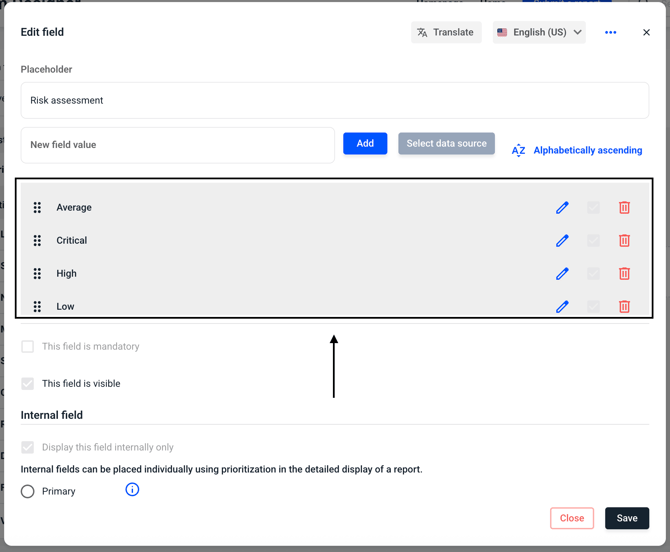Click the drag handle beside Average
This screenshot has width=670, height=552.
coord(37,208)
